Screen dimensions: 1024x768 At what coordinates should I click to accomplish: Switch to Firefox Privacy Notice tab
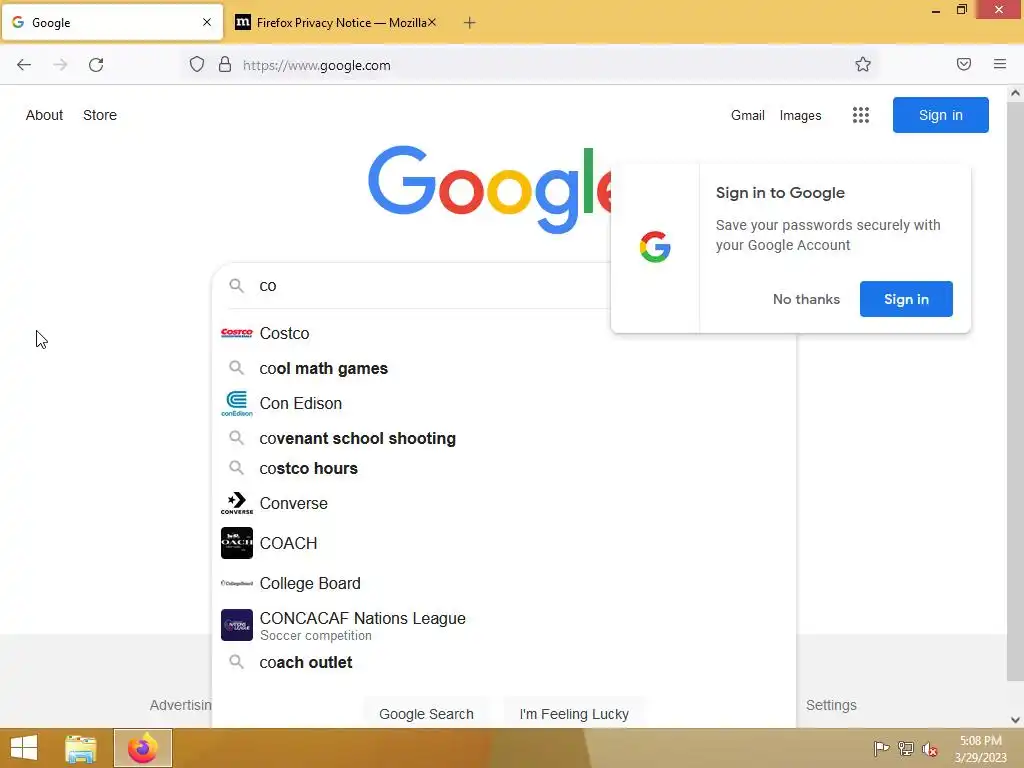click(x=335, y=23)
